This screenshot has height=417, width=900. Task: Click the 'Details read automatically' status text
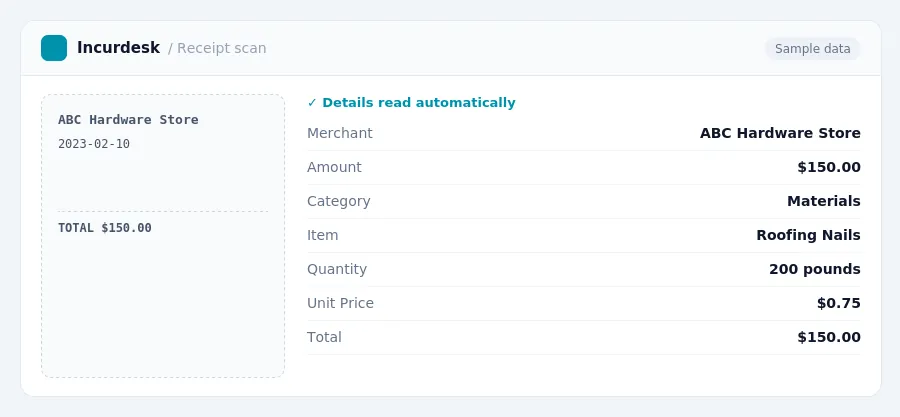(418, 103)
